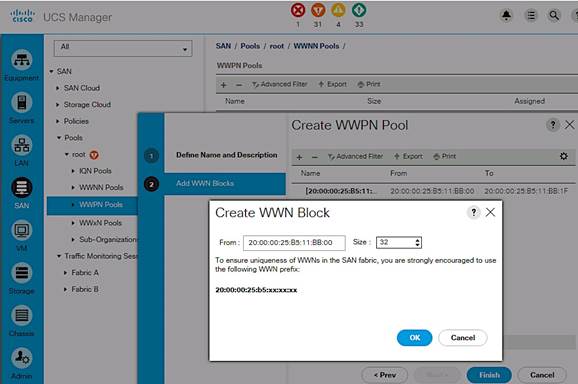Select Fabric B in the tree
The width and height of the screenshot is (578, 384).
coord(85,289)
